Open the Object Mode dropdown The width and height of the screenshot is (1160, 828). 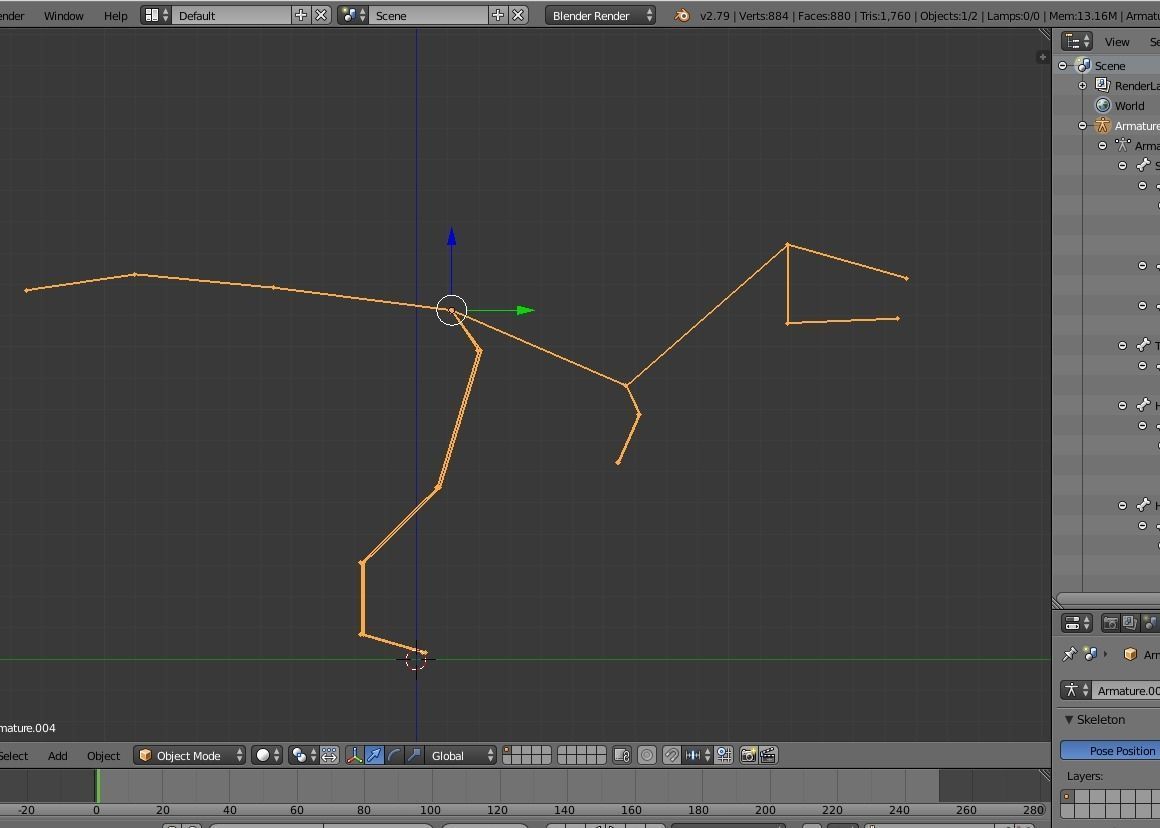pyautogui.click(x=189, y=755)
